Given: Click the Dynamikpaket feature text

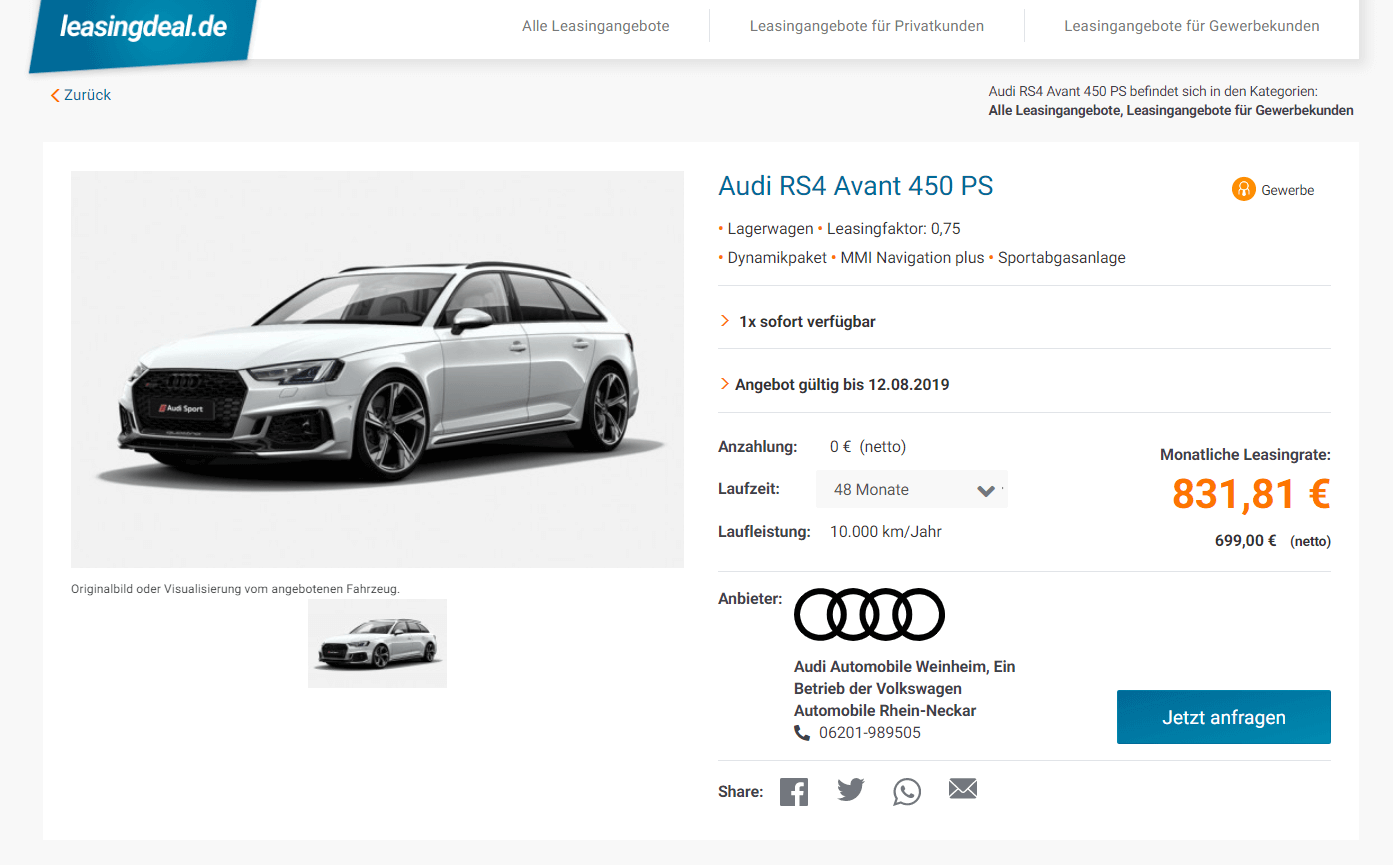Looking at the screenshot, I should click(777, 258).
